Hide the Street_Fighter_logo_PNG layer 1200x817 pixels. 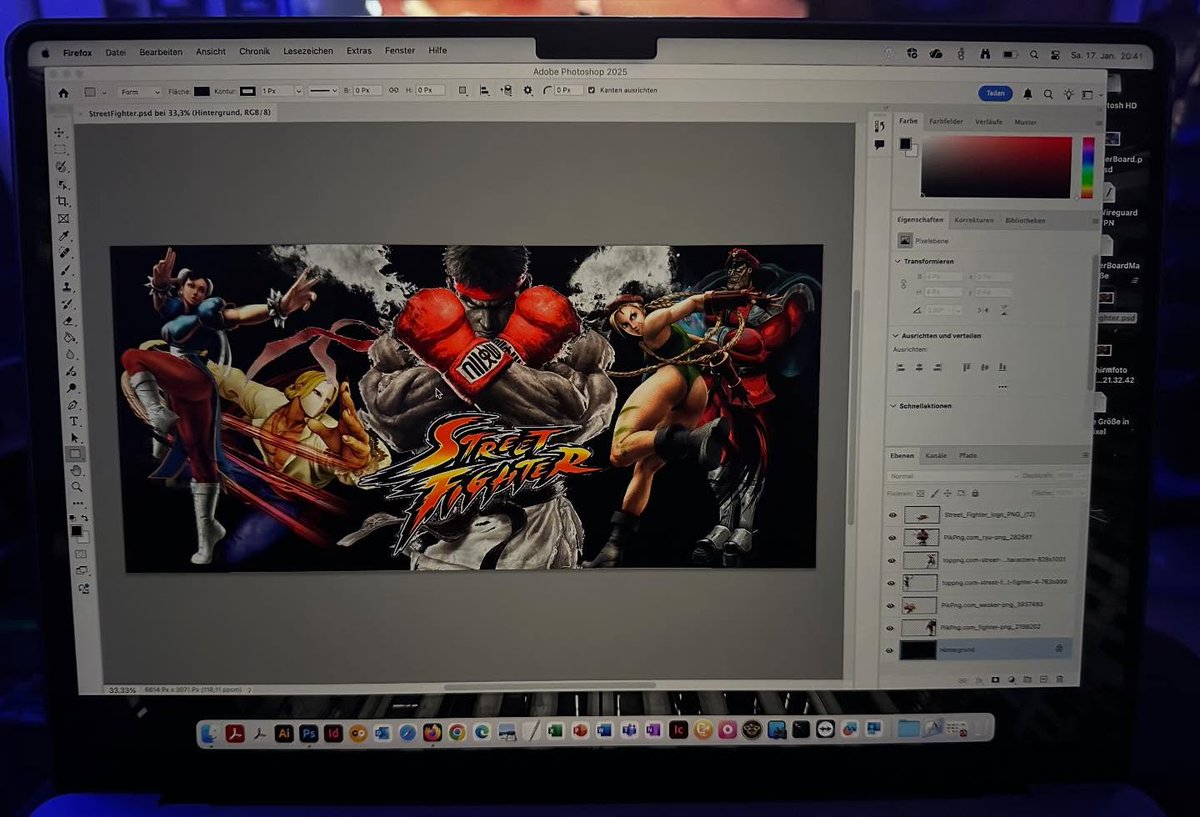click(893, 515)
